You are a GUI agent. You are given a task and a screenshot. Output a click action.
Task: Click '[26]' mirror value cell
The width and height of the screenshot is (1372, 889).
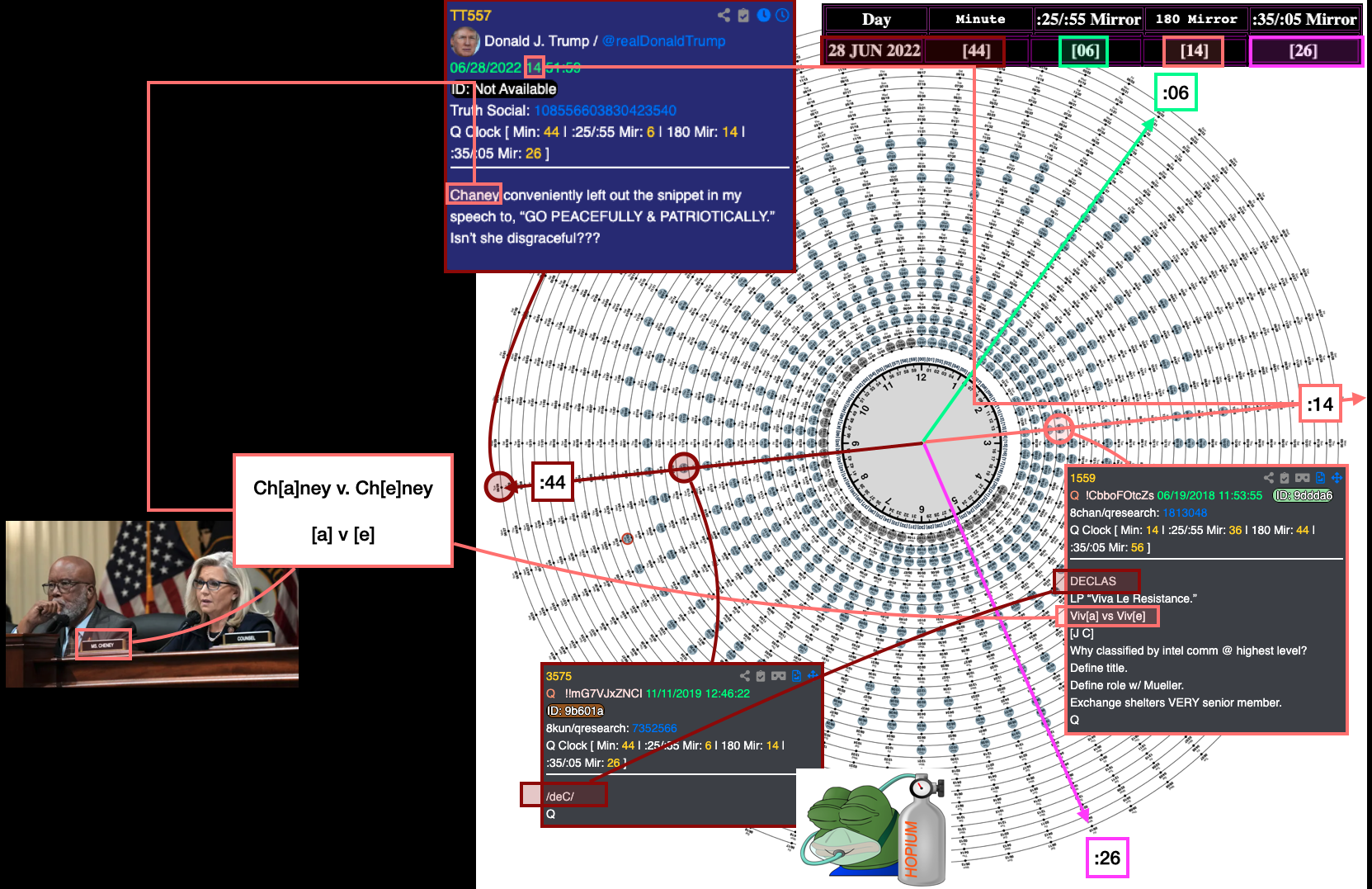[1304, 51]
